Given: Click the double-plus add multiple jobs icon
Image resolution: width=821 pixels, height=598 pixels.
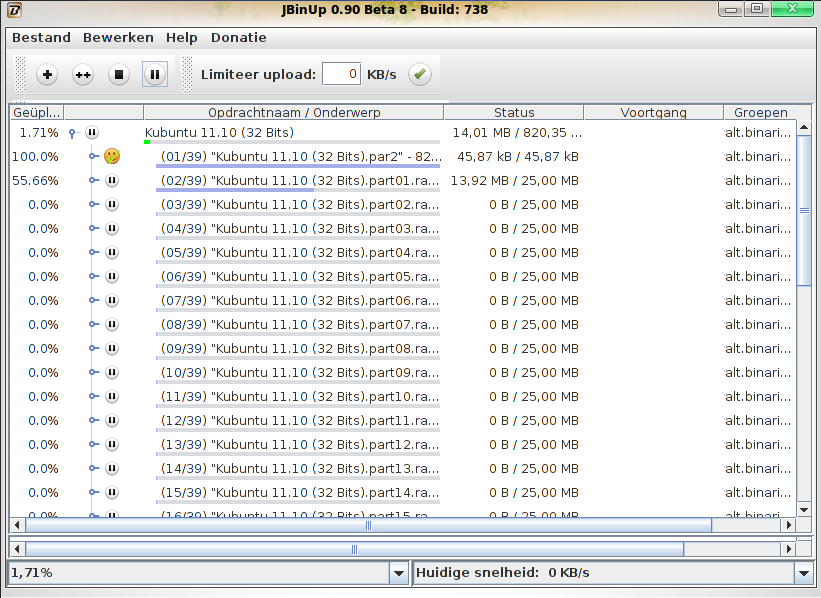Looking at the screenshot, I should click(83, 74).
